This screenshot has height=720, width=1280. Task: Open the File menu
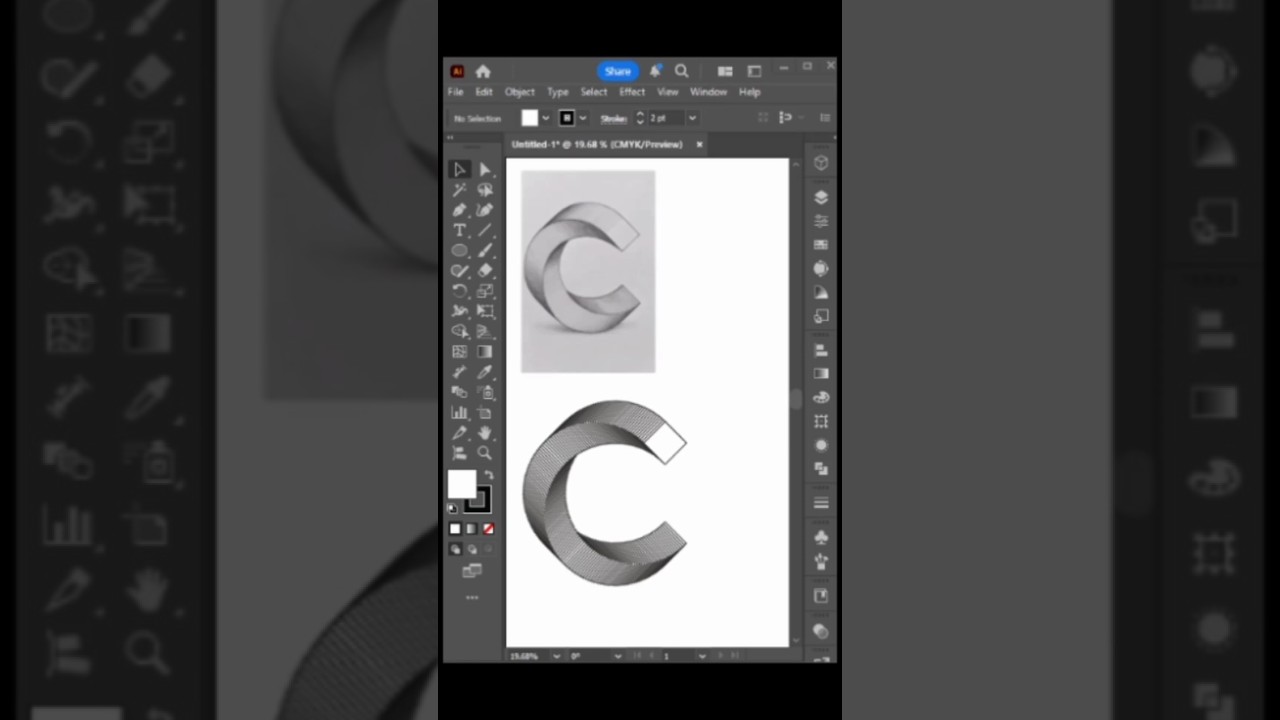click(456, 92)
